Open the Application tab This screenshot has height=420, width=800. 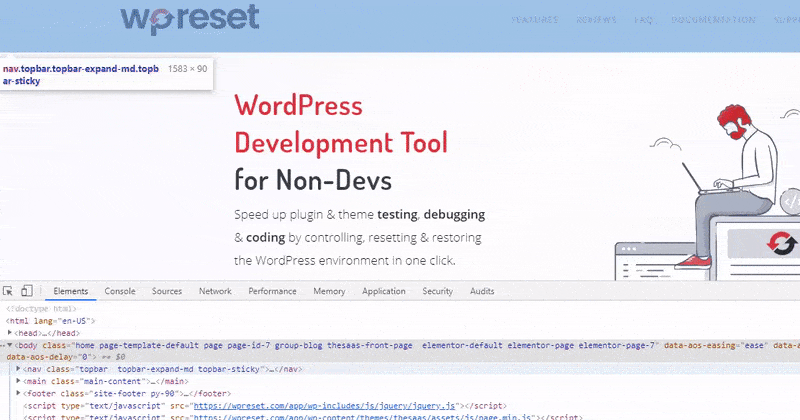coord(384,291)
